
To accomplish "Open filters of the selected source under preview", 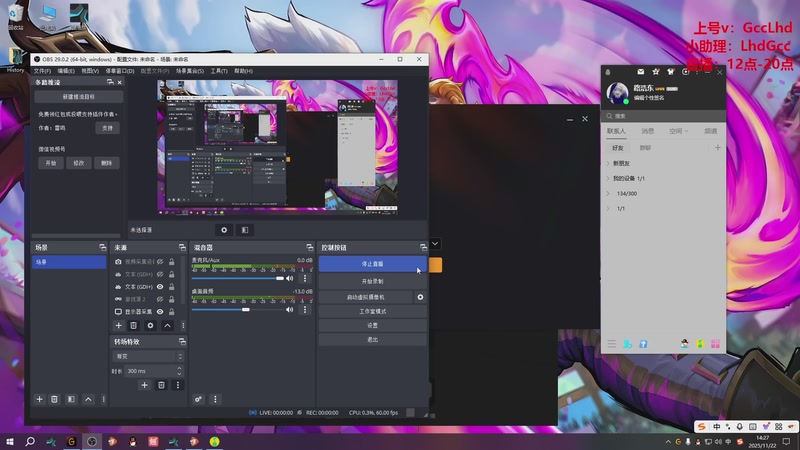I will tap(245, 230).
